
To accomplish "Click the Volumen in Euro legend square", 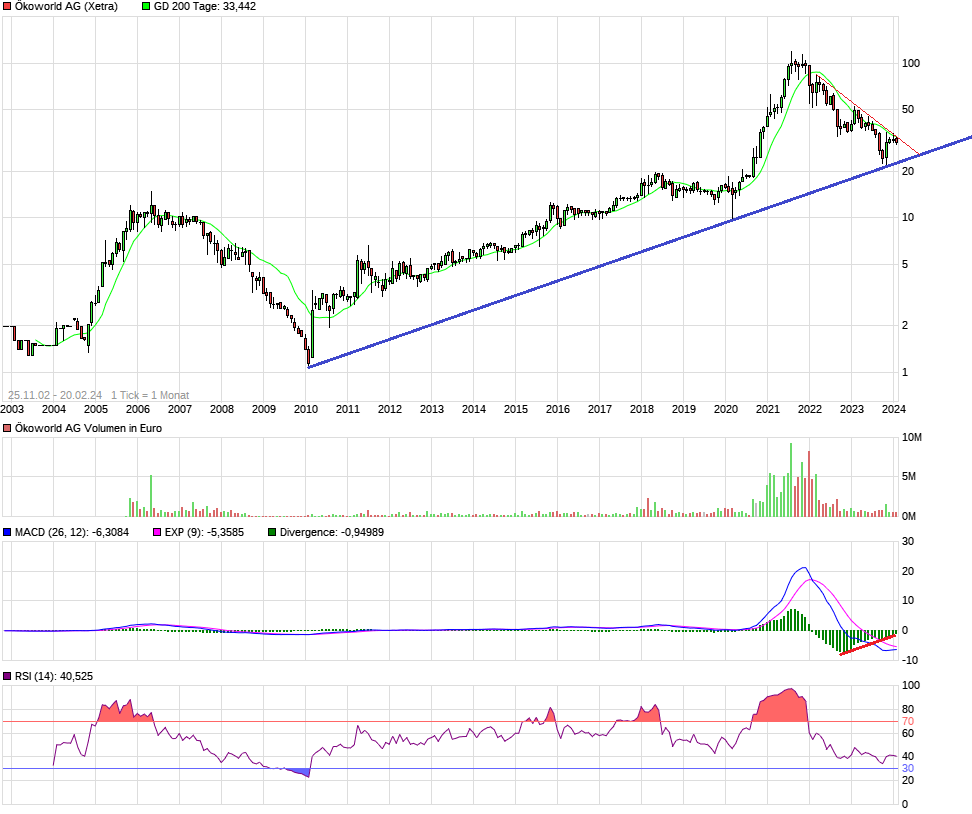I will pos(7,428).
